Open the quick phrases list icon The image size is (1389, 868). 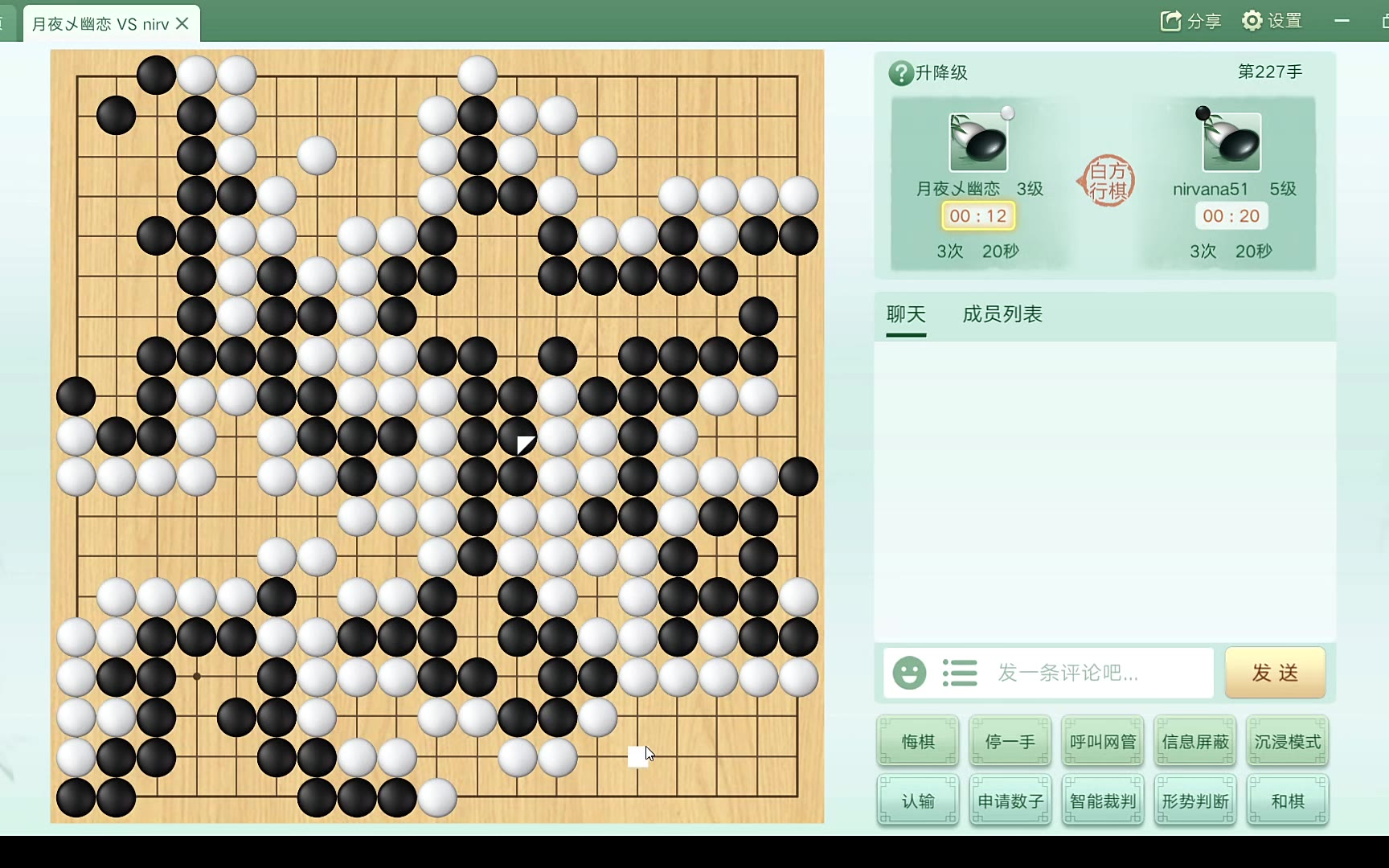(x=960, y=673)
